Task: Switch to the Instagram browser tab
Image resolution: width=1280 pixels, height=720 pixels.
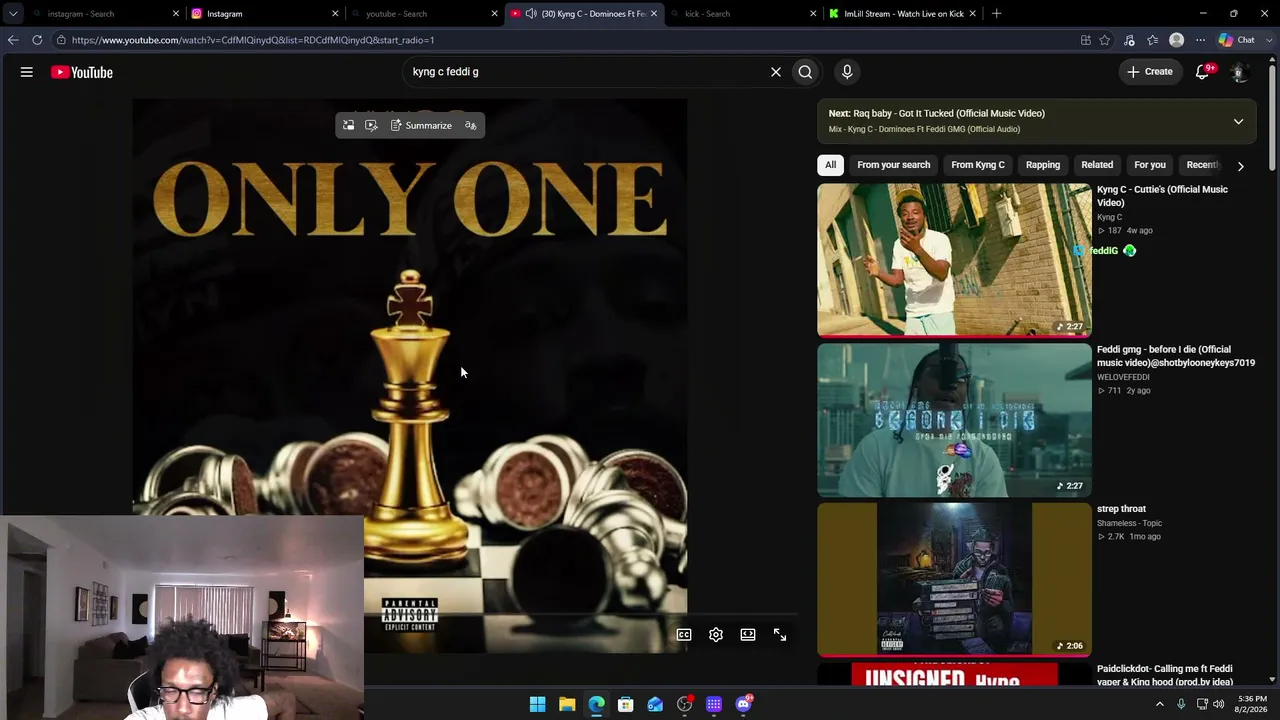Action: tap(258, 14)
